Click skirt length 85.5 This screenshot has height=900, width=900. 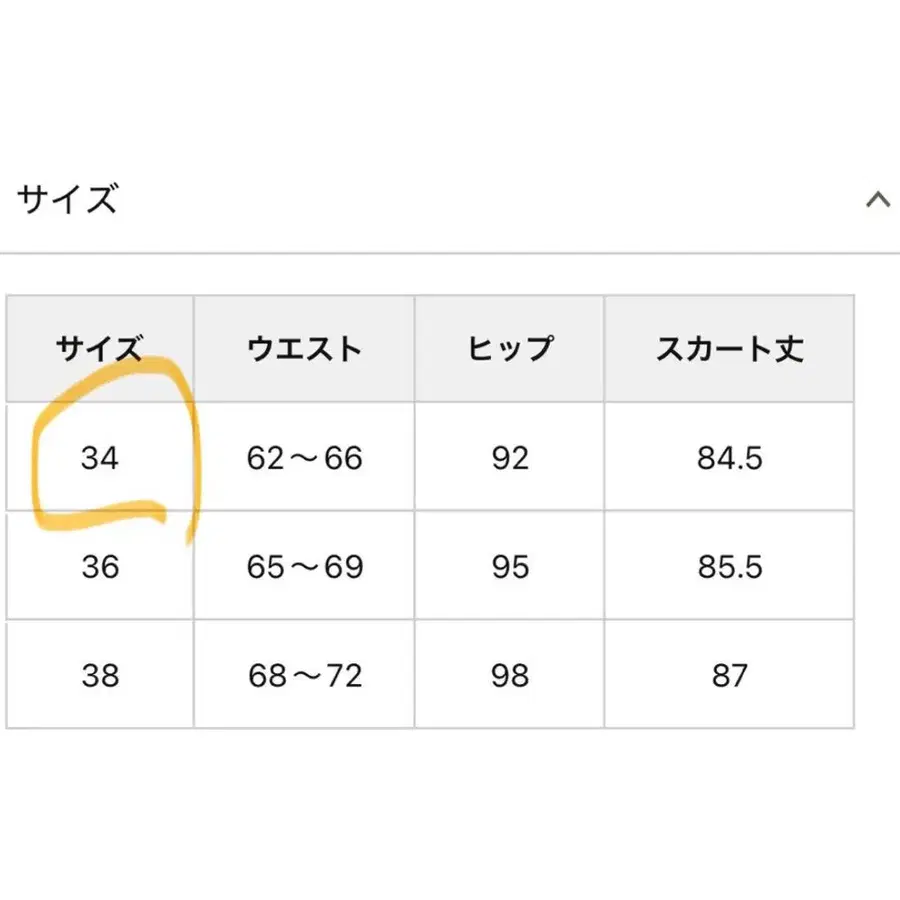[731, 566]
